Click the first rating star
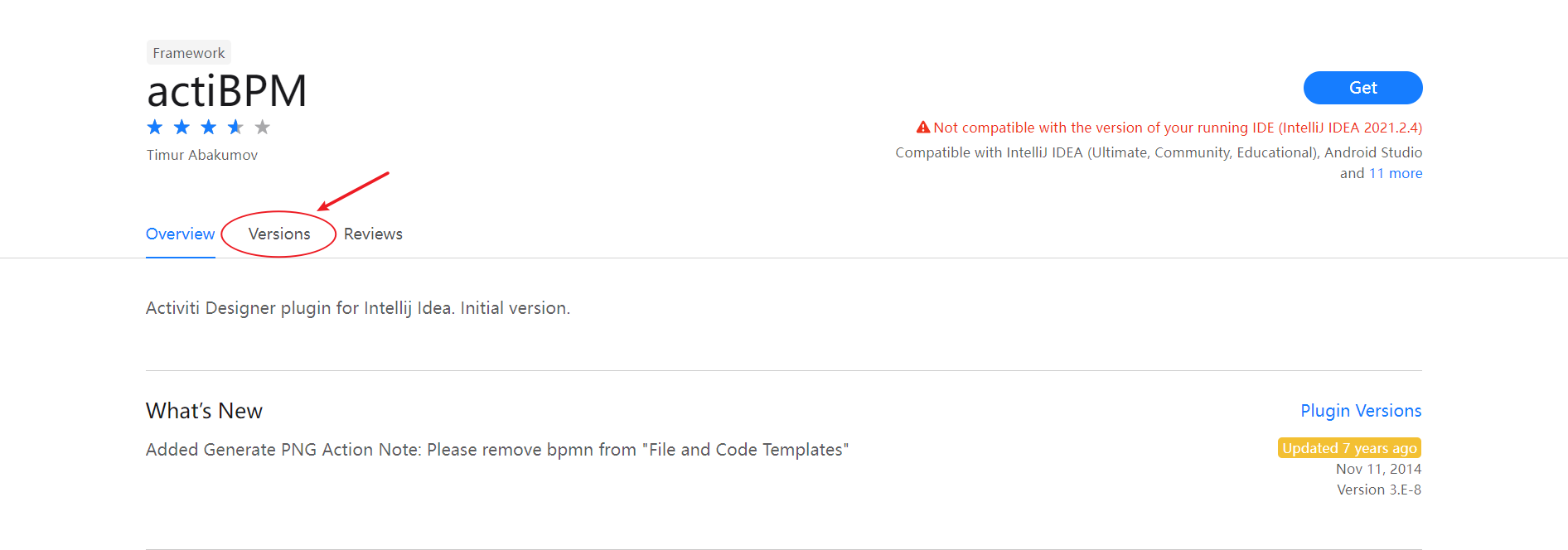Viewport: 1568px width, 550px height. point(155,127)
